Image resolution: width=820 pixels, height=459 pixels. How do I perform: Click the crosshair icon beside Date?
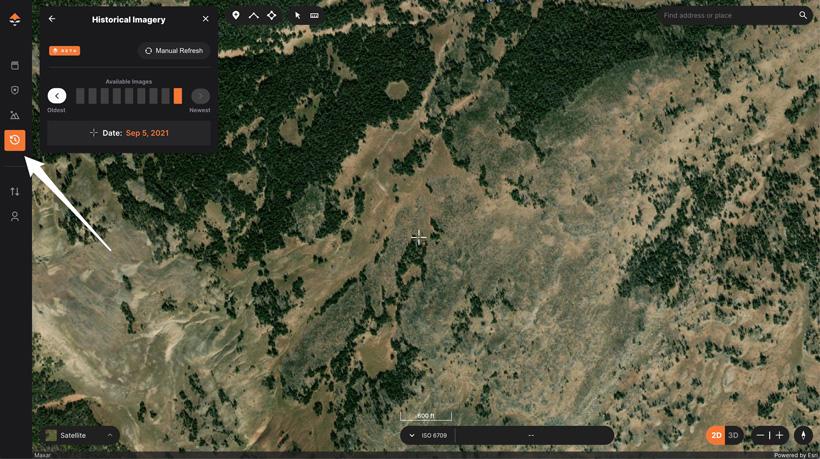click(94, 133)
